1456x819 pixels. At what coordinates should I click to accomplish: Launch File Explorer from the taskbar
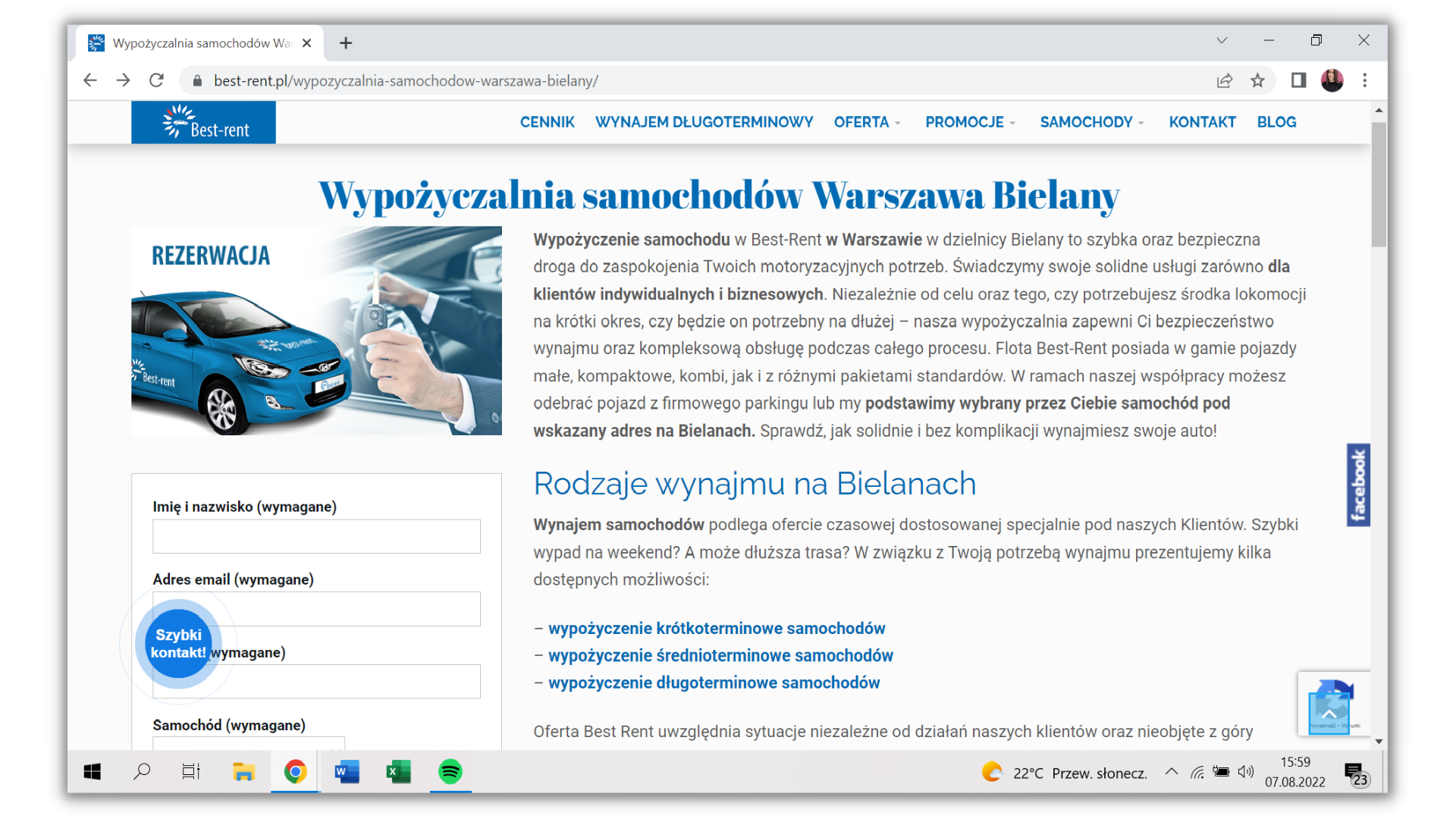[x=243, y=772]
